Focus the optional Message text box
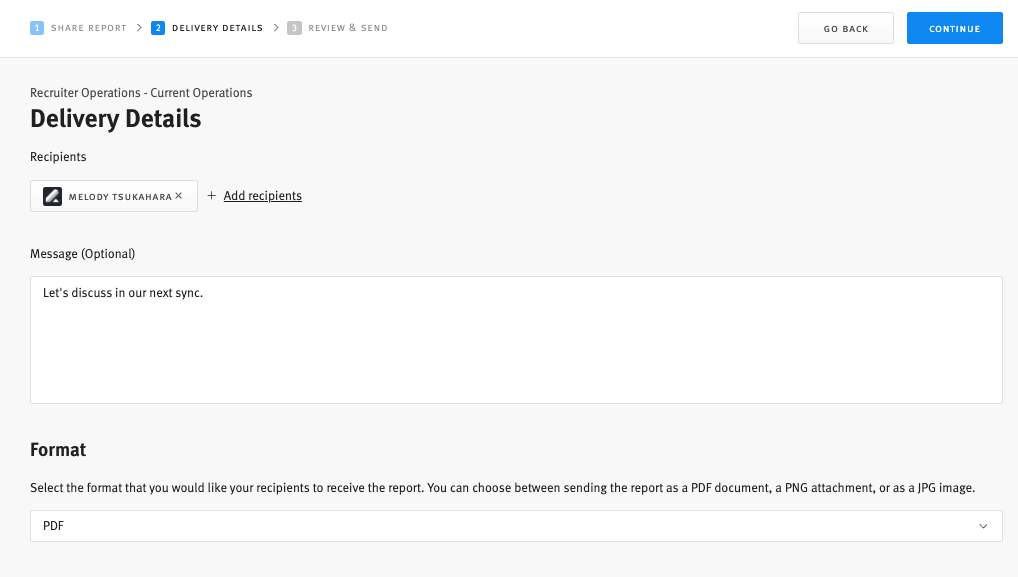Image resolution: width=1018 pixels, height=577 pixels. pos(516,340)
